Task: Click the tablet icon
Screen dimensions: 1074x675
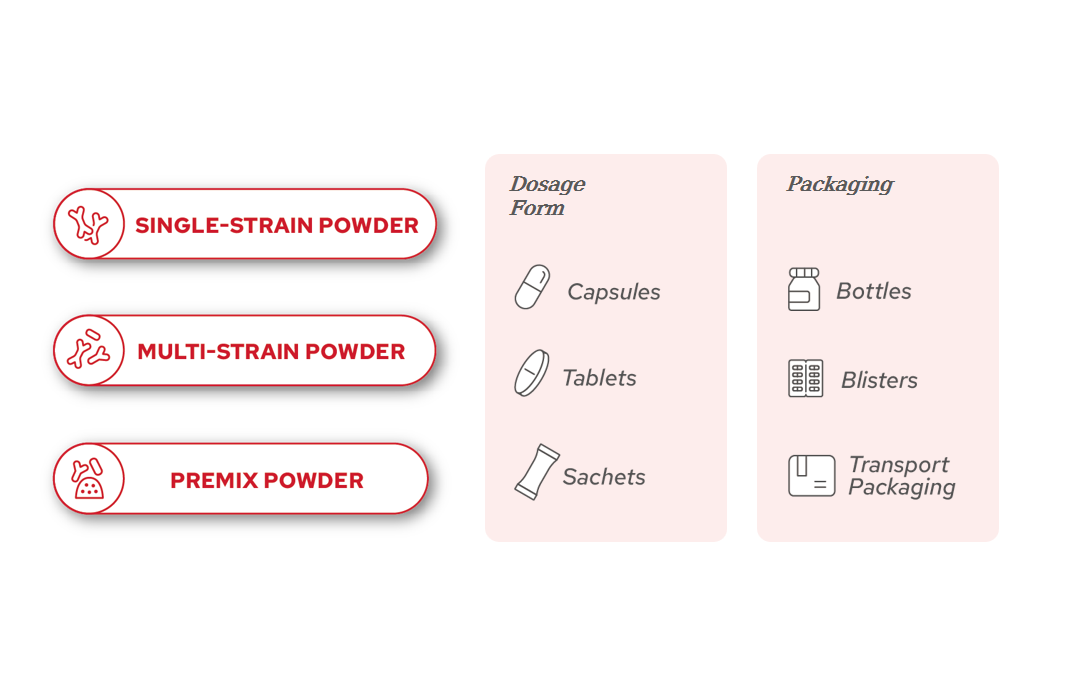Action: [531, 373]
